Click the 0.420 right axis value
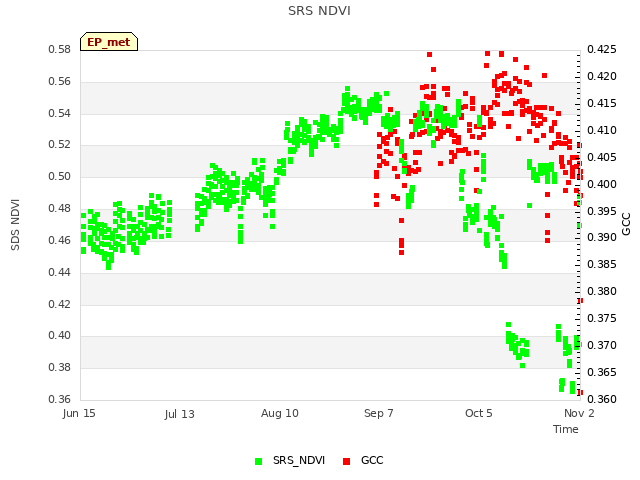640x480 pixels. tap(602, 76)
